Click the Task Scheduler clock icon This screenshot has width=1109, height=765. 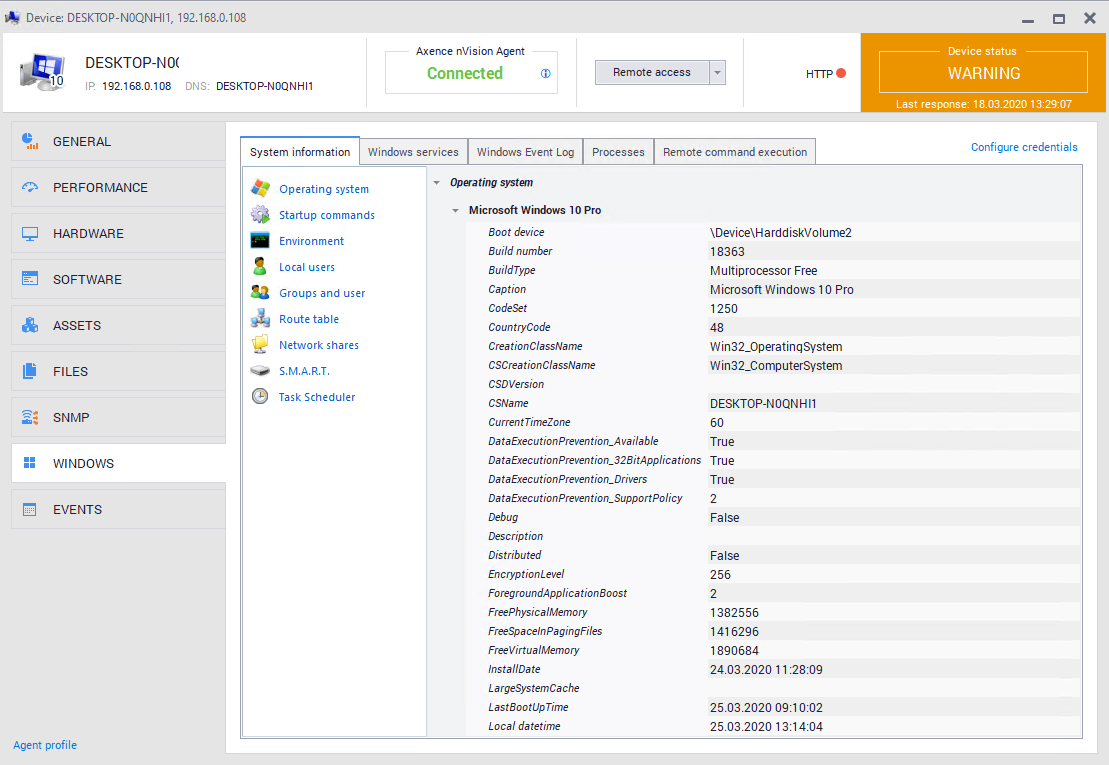(260, 396)
